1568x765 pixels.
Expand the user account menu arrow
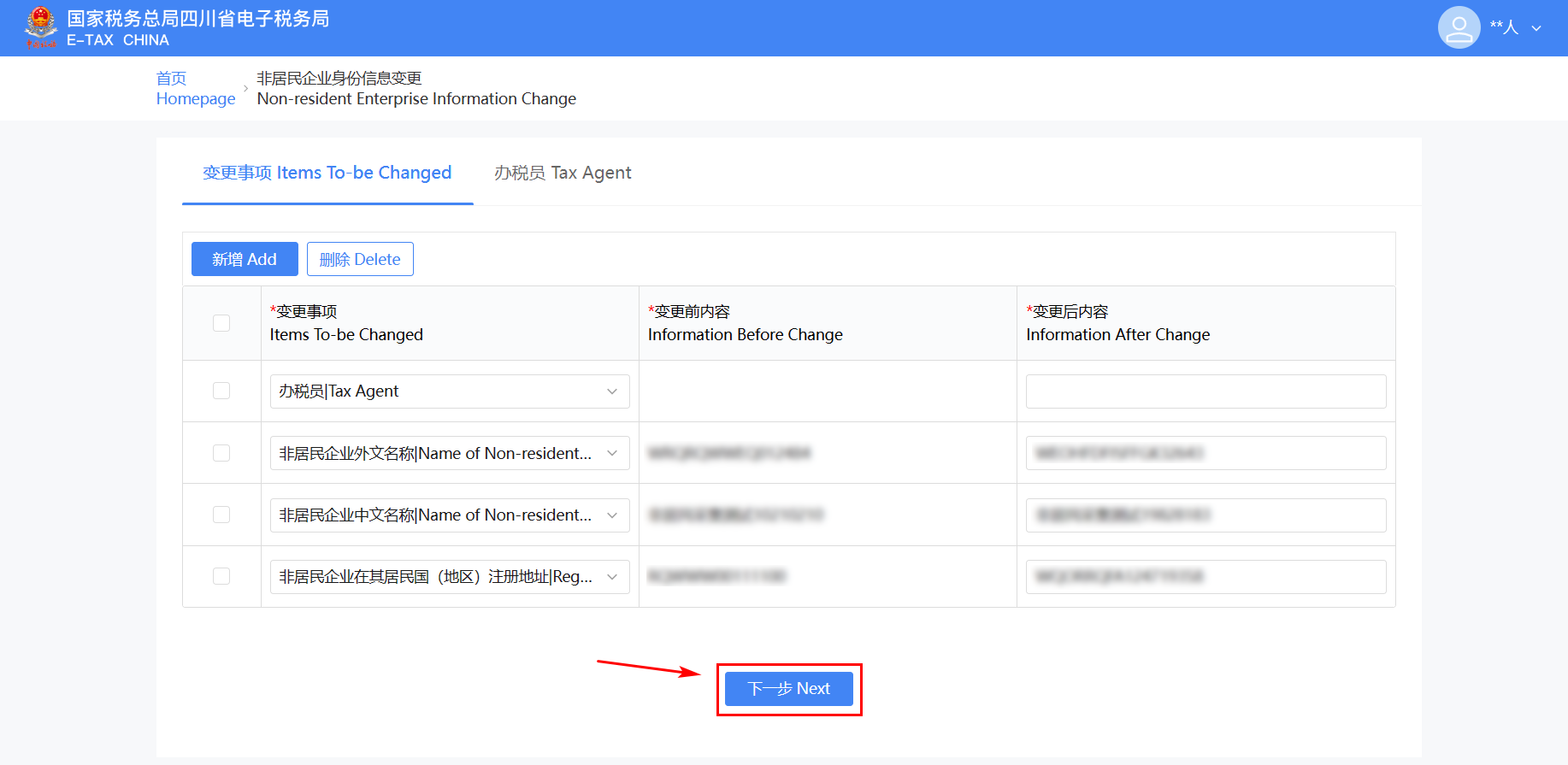coord(1536,28)
